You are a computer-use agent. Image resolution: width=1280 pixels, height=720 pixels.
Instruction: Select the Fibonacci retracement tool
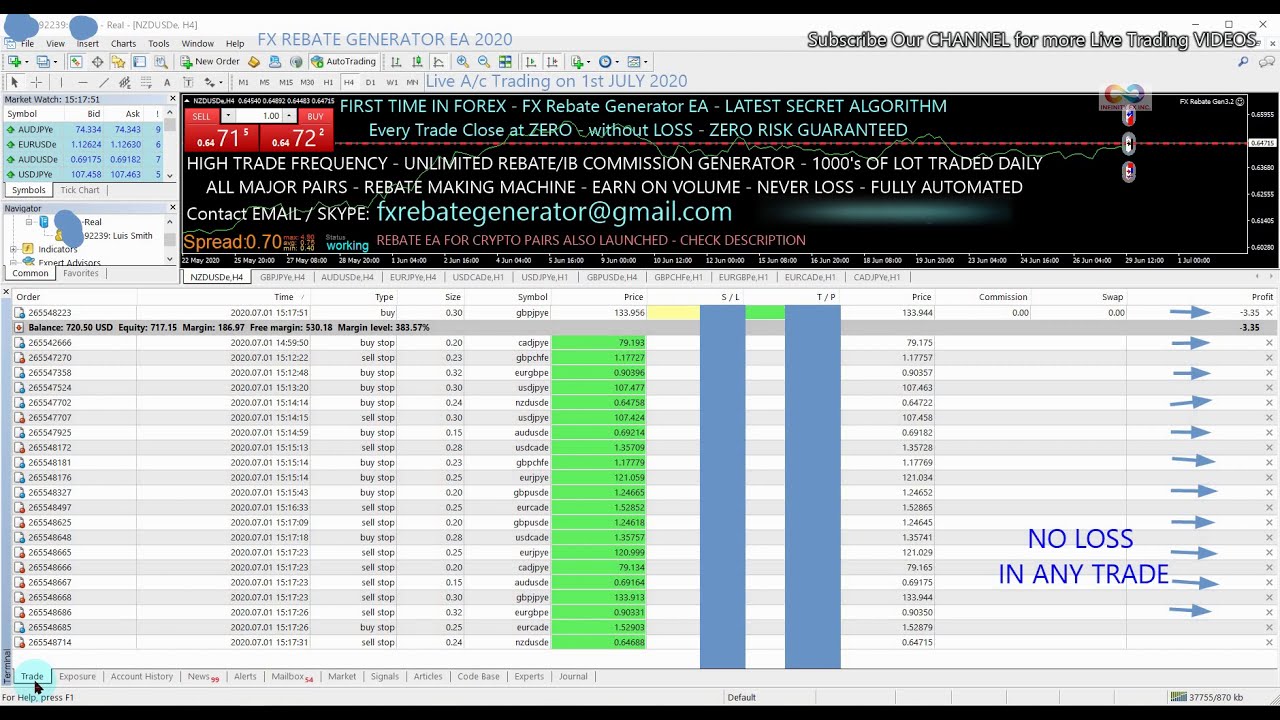[x=146, y=82]
